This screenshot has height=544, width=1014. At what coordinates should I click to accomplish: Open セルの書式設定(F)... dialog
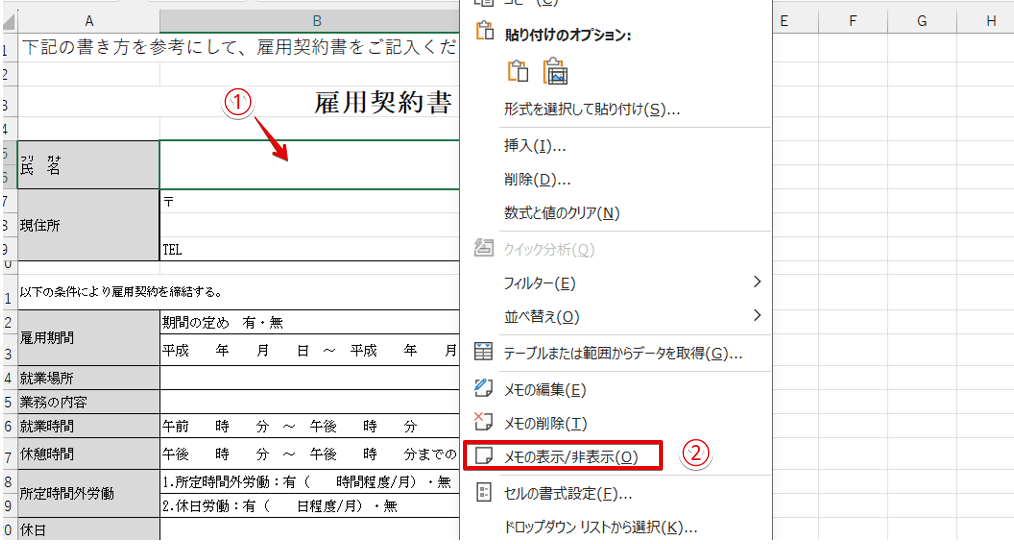pyautogui.click(x=568, y=494)
